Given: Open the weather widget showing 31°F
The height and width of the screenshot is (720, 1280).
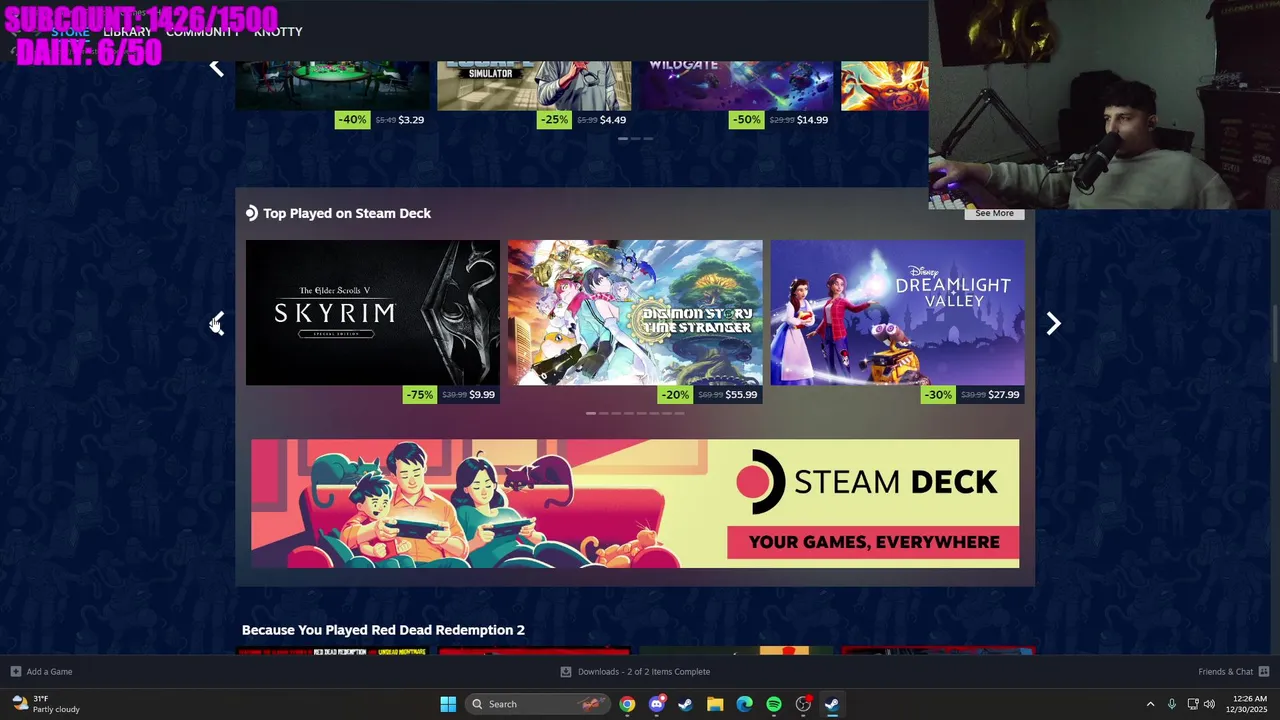Looking at the screenshot, I should 46,704.
